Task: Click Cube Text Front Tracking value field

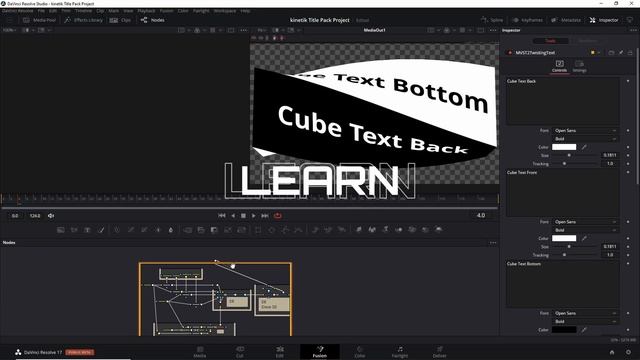Action: click(609, 255)
